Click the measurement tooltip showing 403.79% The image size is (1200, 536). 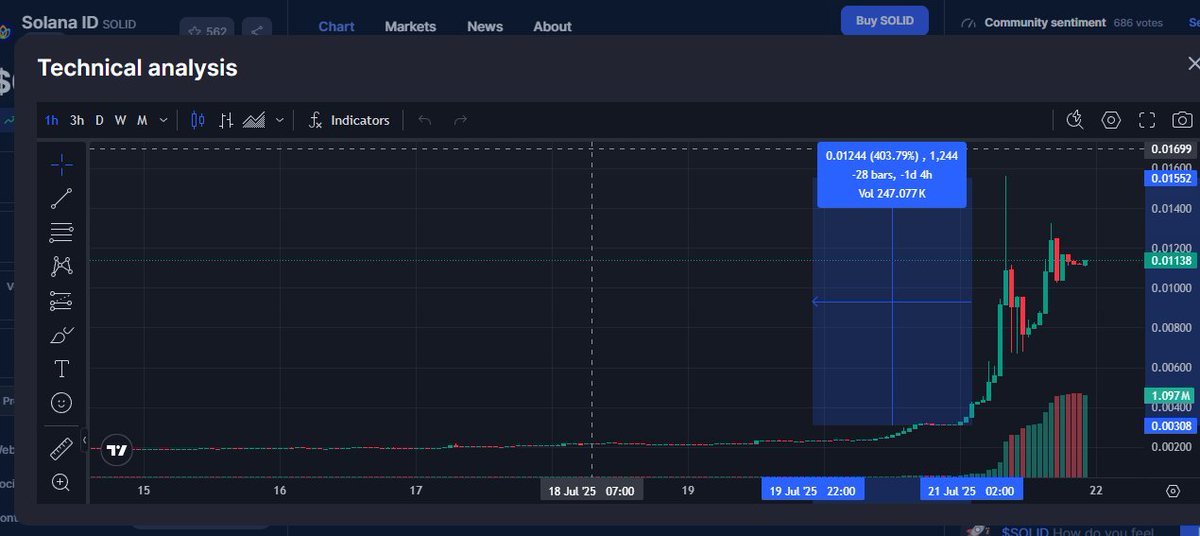(892, 175)
